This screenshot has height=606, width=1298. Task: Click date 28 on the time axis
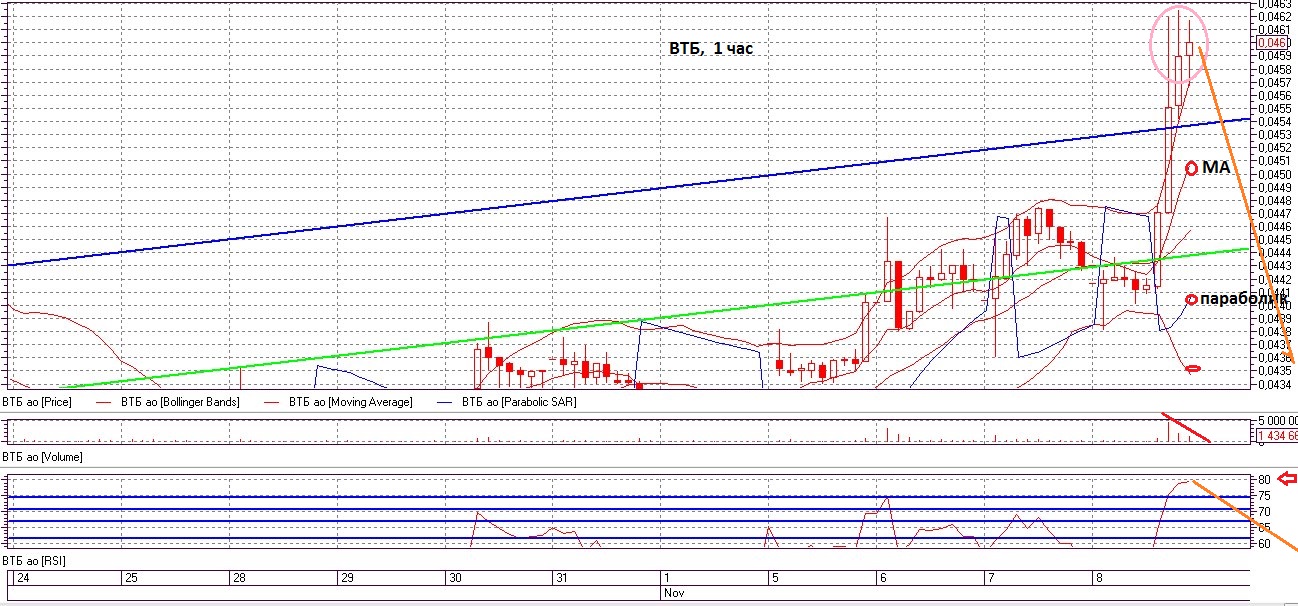pos(240,578)
